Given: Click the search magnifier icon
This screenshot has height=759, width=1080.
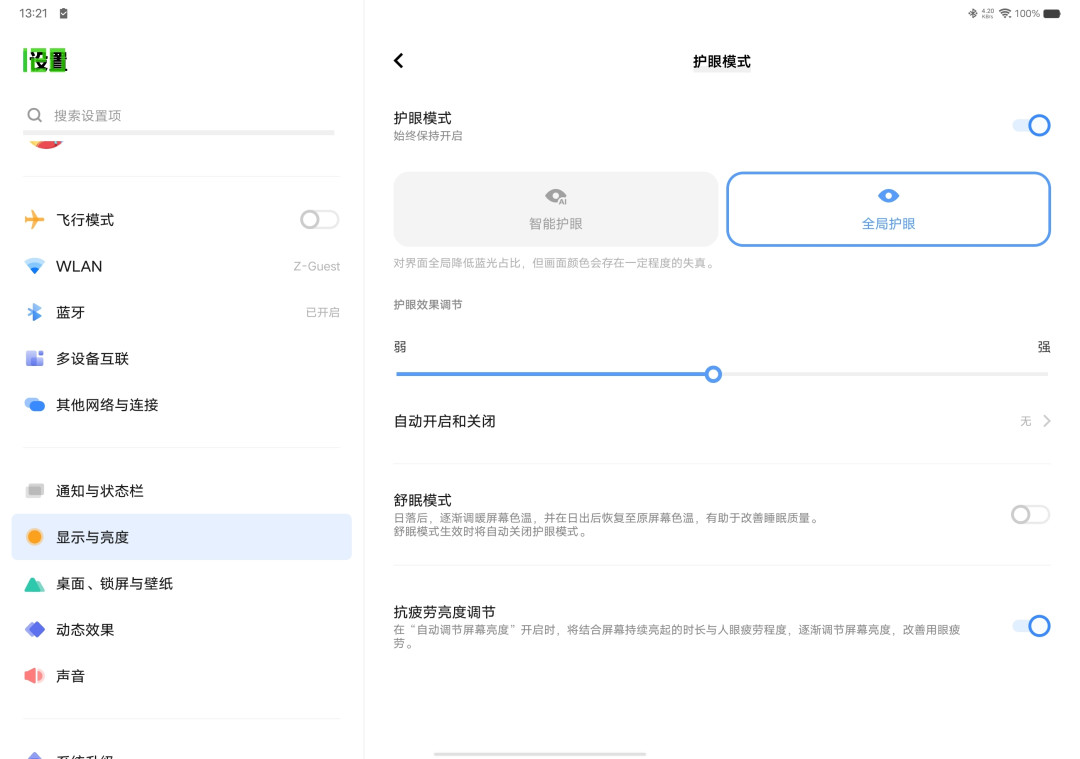Looking at the screenshot, I should pos(34,115).
